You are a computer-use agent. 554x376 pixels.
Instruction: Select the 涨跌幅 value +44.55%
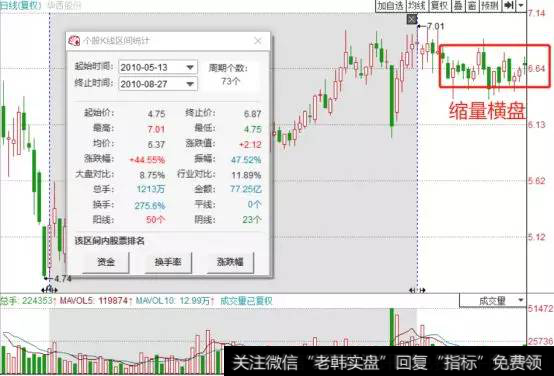pyautogui.click(x=147, y=160)
